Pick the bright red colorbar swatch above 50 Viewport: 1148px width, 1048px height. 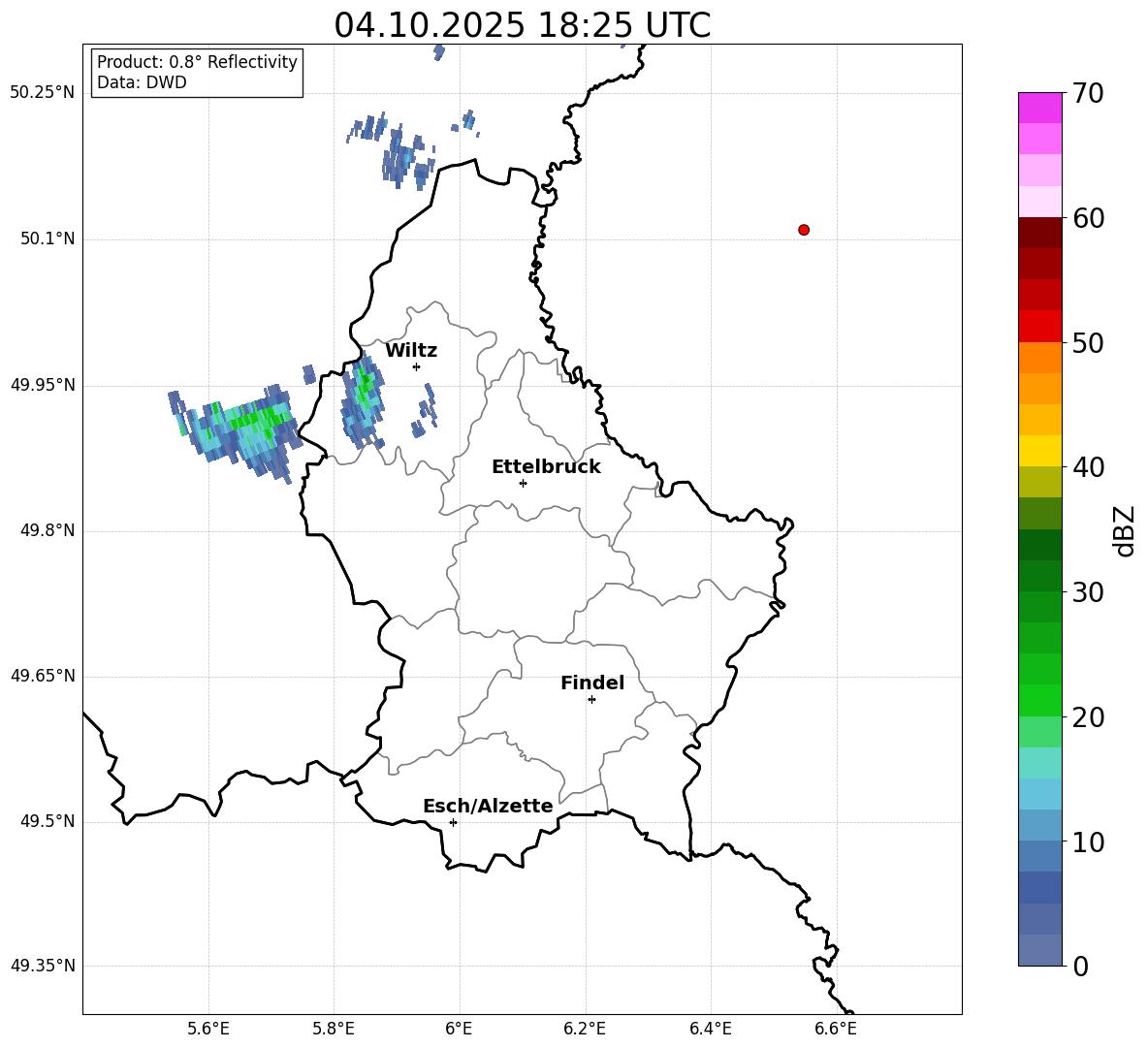coord(1040,327)
